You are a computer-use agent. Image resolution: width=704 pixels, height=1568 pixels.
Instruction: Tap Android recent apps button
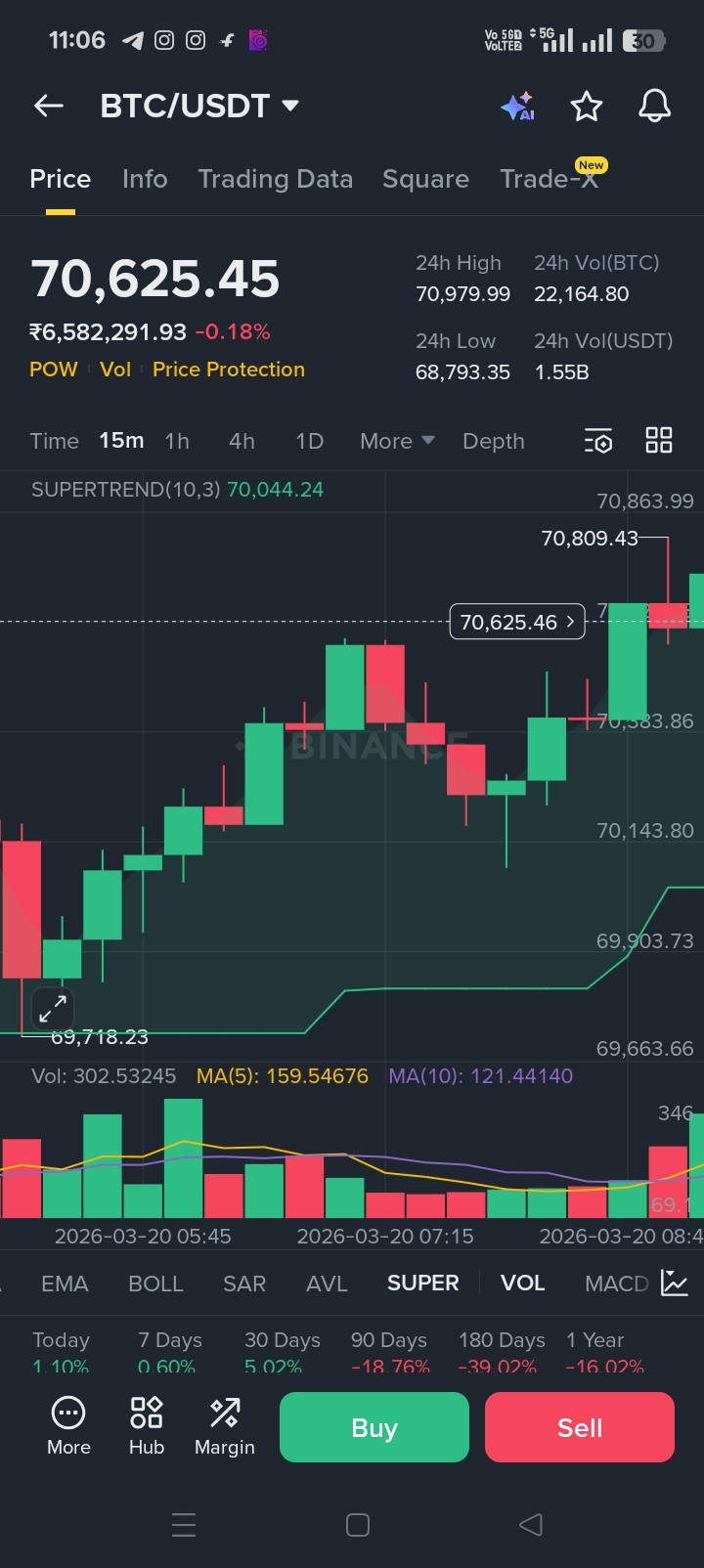[184, 1525]
